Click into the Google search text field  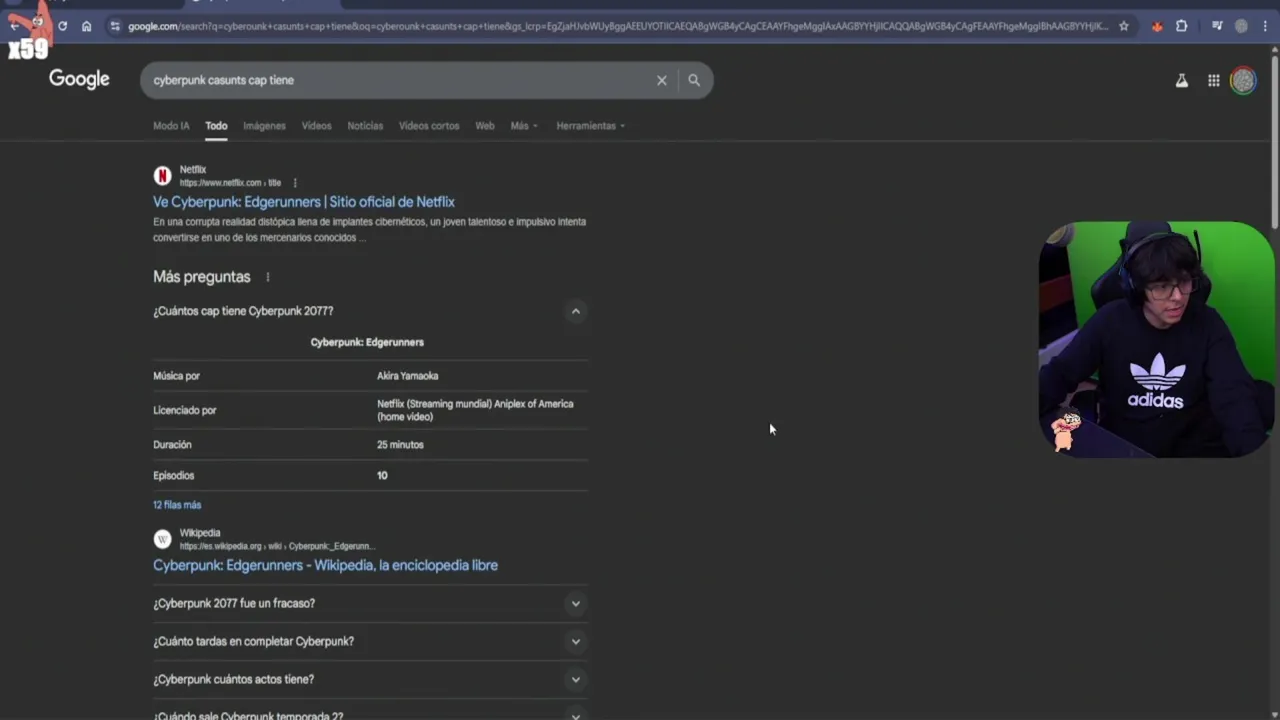point(400,80)
